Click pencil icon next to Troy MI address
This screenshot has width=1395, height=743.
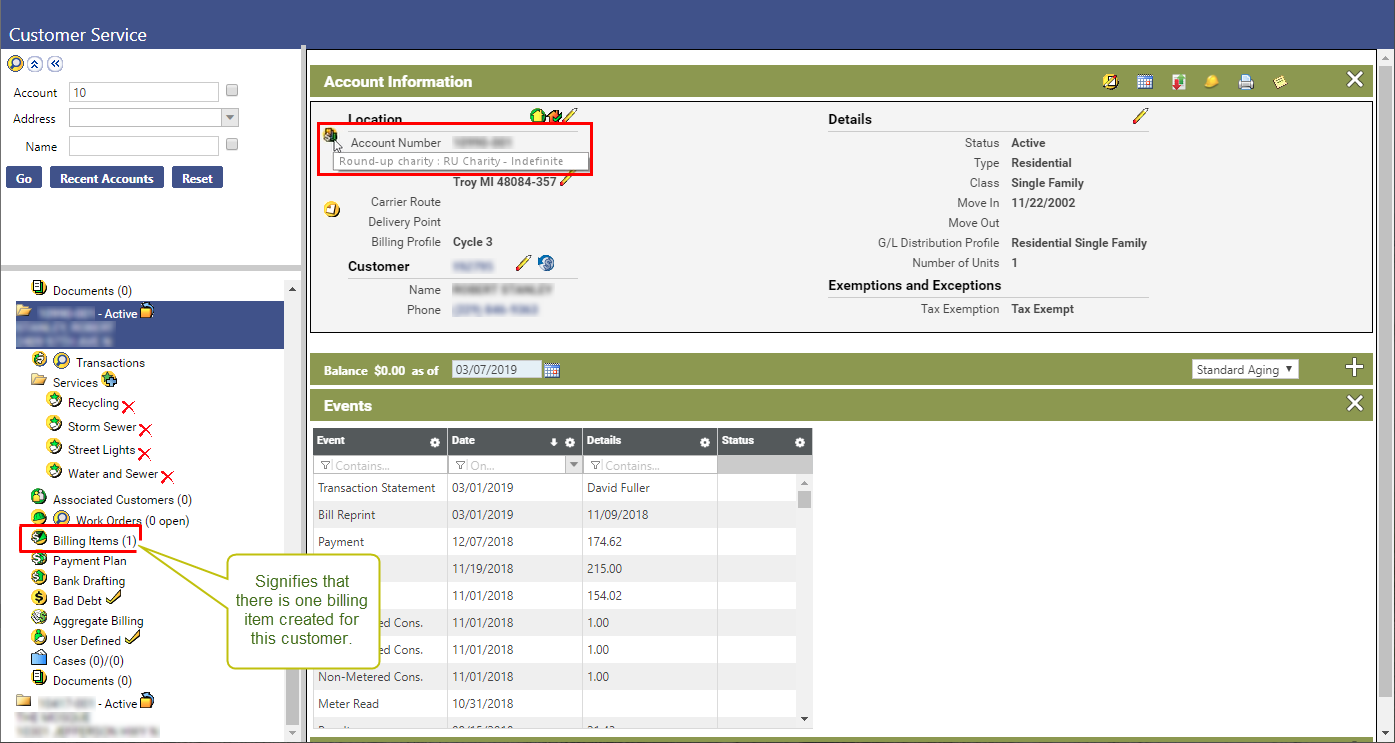[567, 179]
